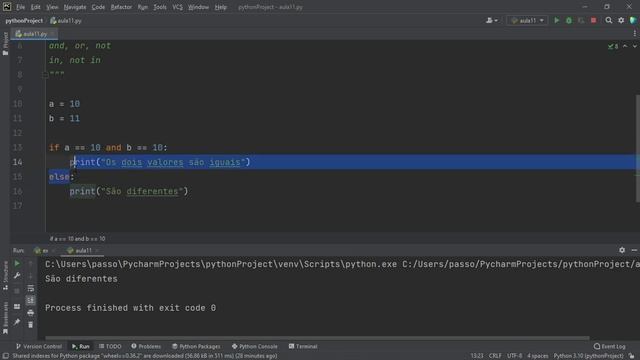This screenshot has width=640, height=360.
Task: Open Python Packages tool window
Action: [x=196, y=346]
